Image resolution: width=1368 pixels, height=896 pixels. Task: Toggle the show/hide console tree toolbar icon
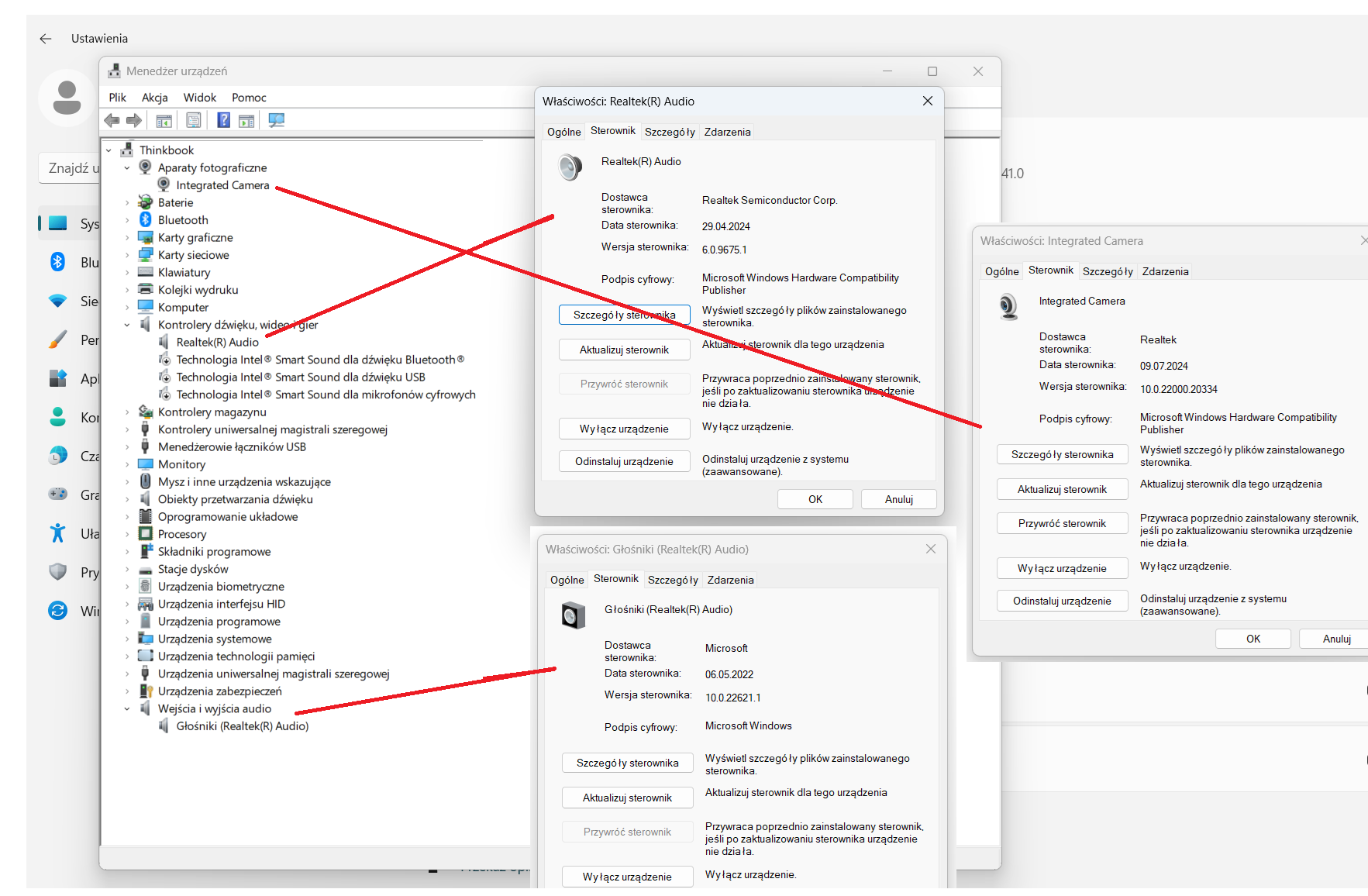(164, 120)
